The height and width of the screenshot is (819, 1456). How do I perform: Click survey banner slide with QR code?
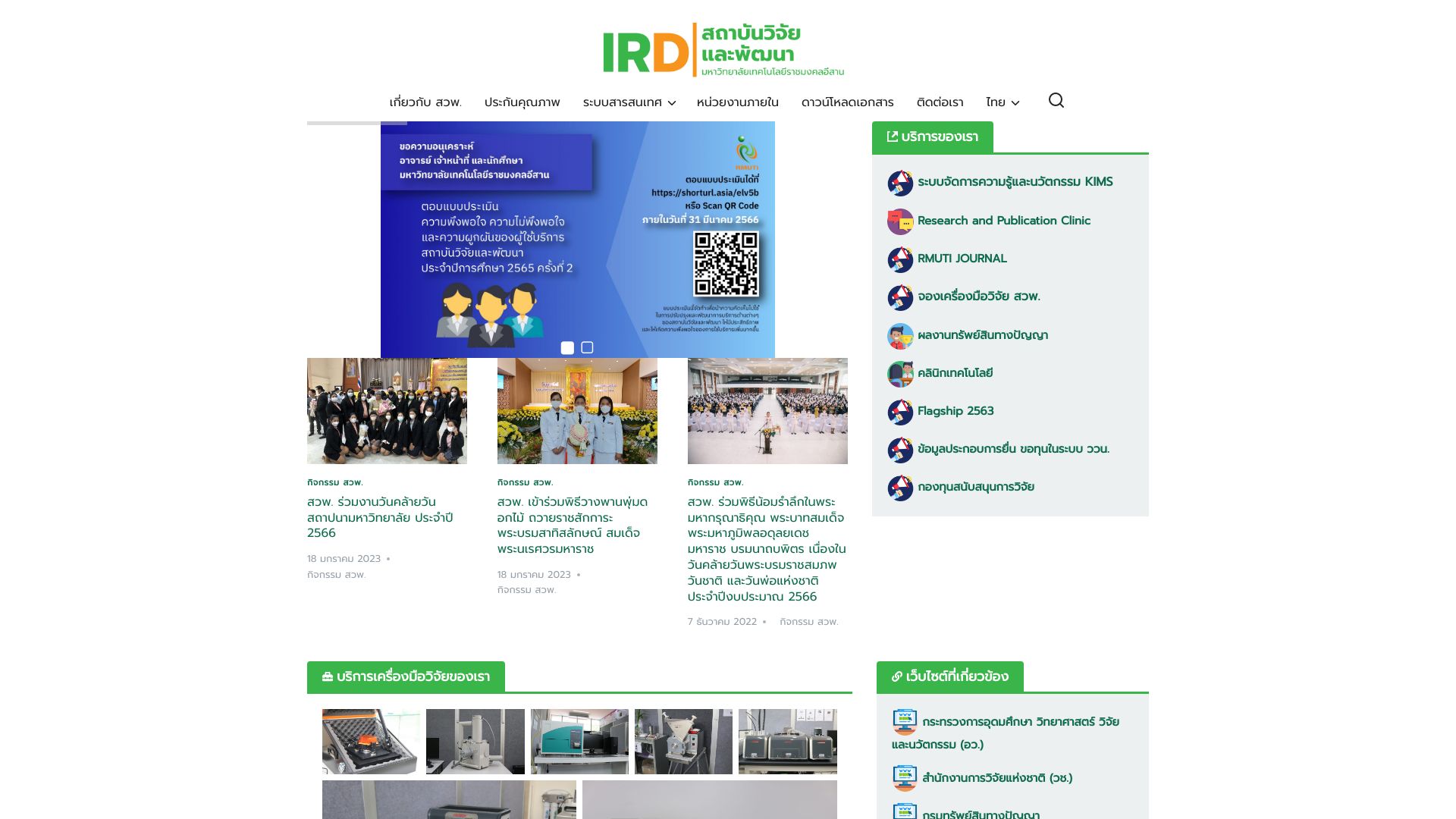578,240
